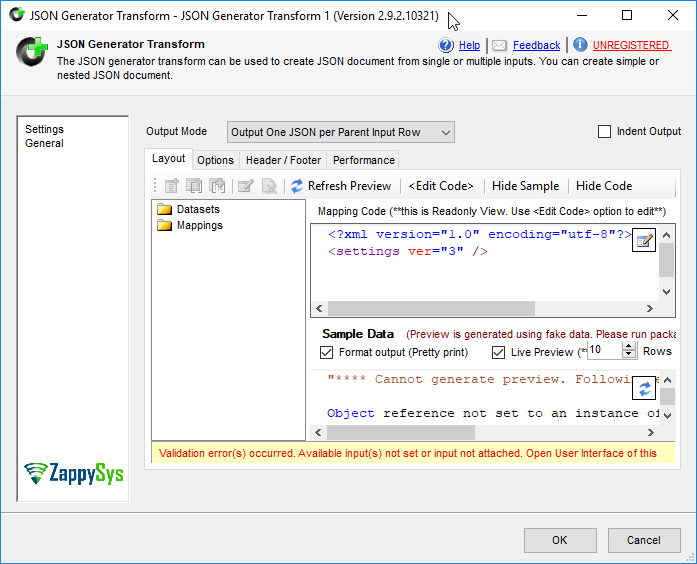Screen dimensions: 697x564
Task: Uncheck Format output (Pretty print)
Action: (326, 352)
